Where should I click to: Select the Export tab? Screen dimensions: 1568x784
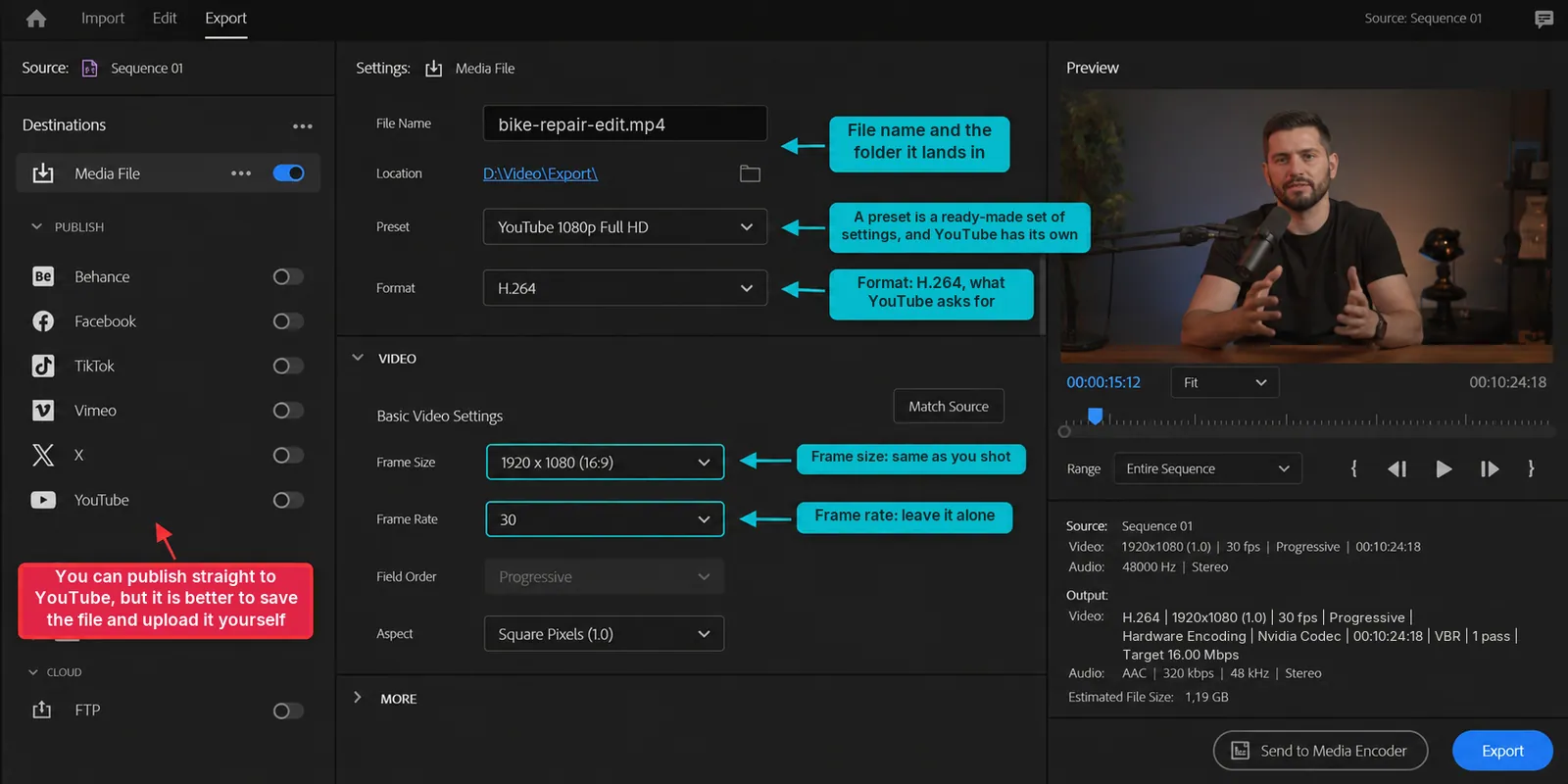click(x=225, y=19)
